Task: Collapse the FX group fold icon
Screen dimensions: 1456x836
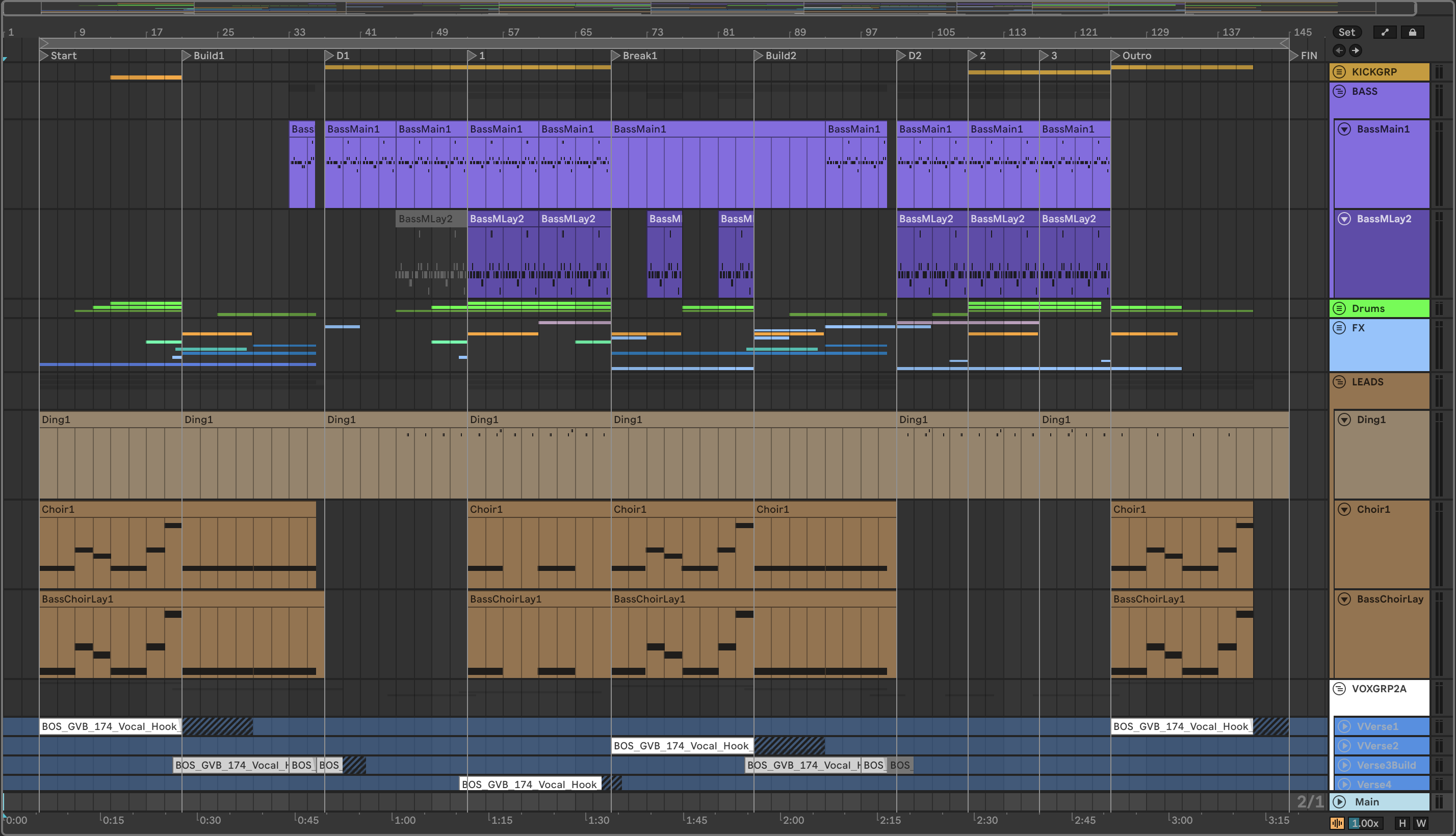Action: tap(1339, 328)
